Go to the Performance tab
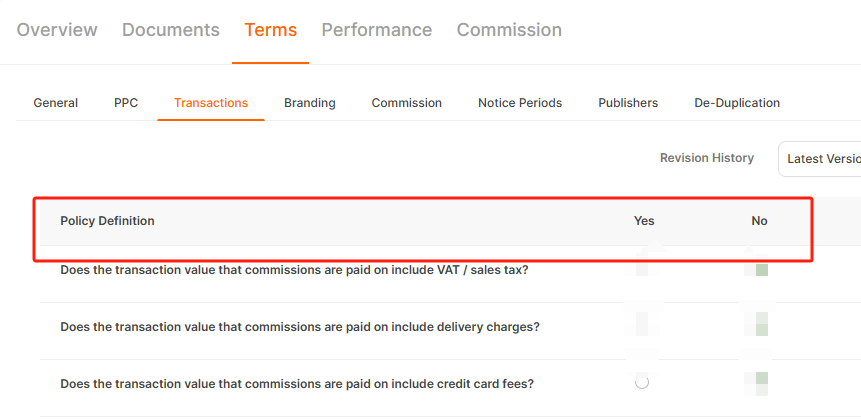861x419 pixels. [x=377, y=30]
